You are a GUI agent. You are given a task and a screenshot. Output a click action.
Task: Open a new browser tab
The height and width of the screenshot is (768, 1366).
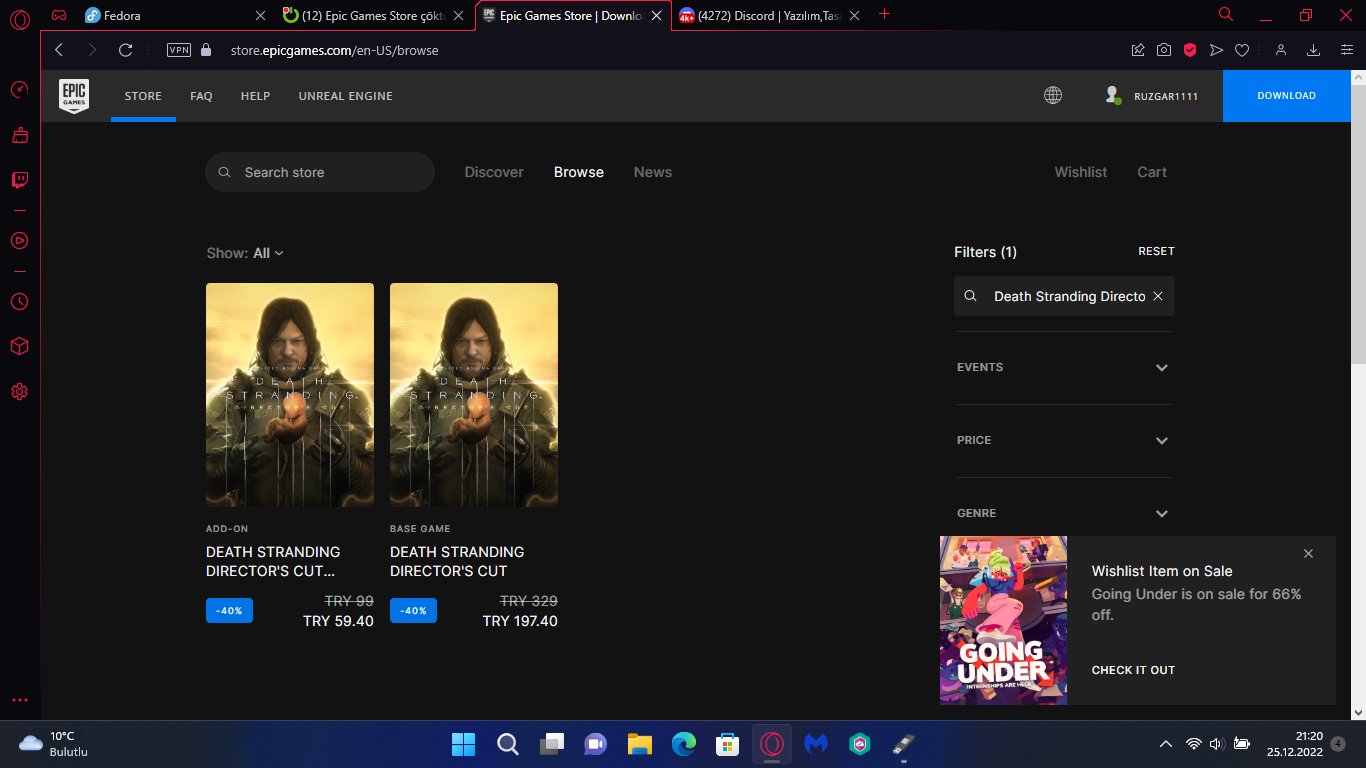[884, 15]
